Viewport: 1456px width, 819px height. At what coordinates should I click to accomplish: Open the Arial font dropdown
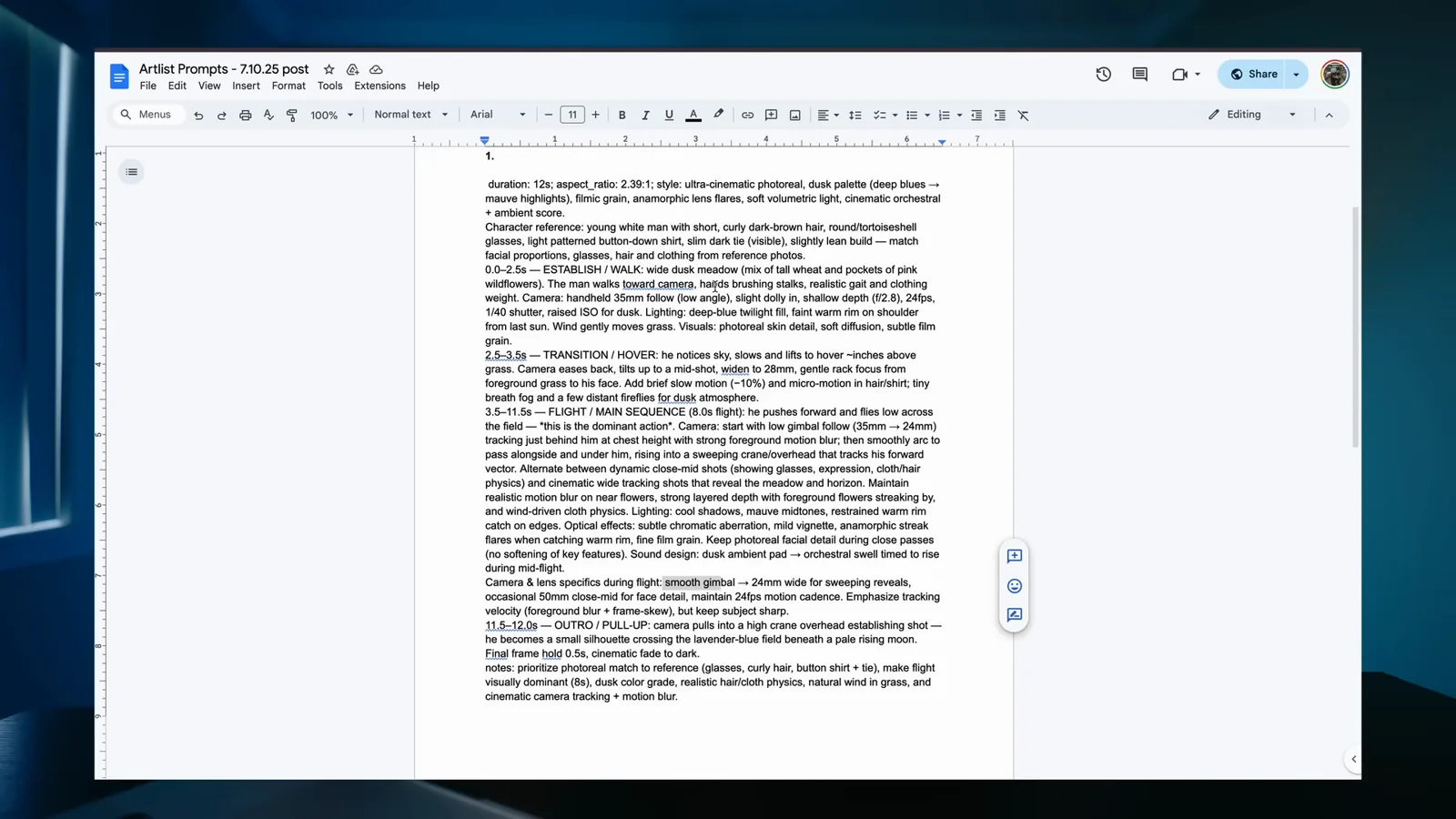pyautogui.click(x=498, y=115)
